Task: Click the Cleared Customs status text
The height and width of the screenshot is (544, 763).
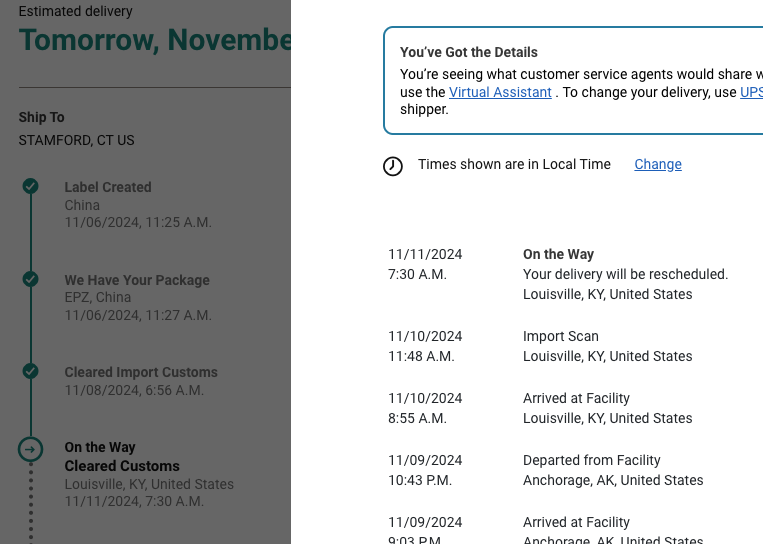Action: tap(122, 466)
